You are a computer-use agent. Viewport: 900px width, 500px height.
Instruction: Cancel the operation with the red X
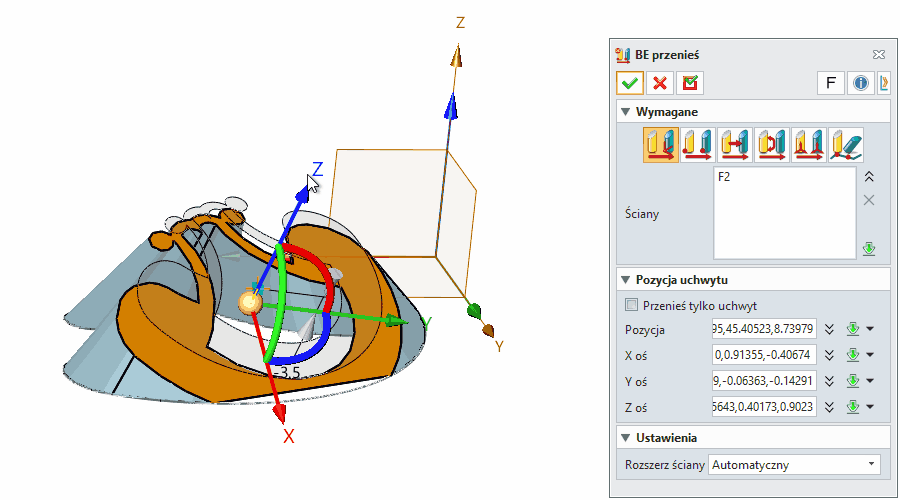[659, 83]
